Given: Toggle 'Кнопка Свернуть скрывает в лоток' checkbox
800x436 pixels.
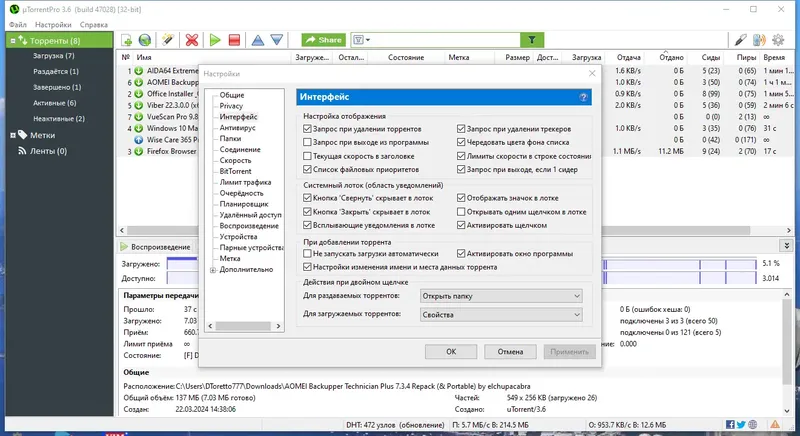Looking at the screenshot, I should (307, 198).
